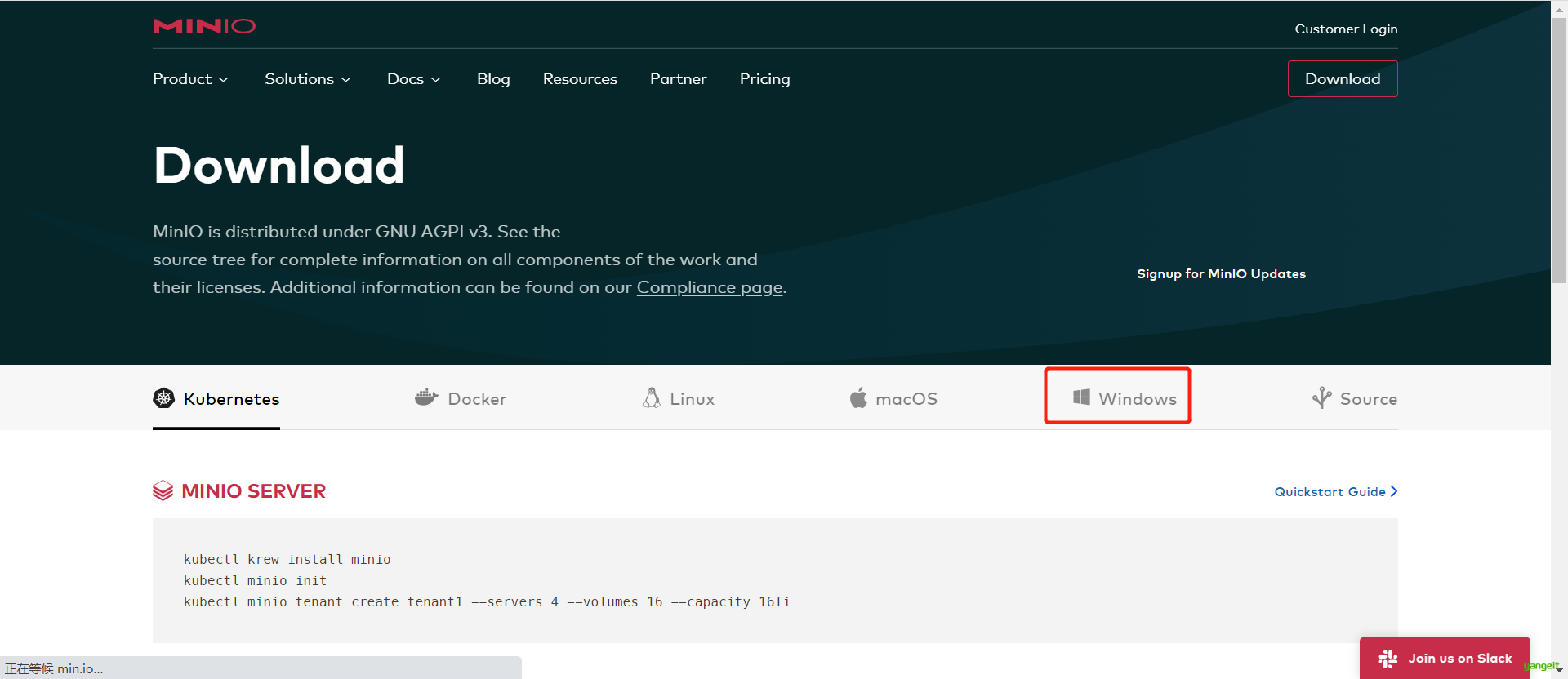Click the vertical scrollbar thumb
Viewport: 1568px width, 679px height.
[x=1559, y=151]
